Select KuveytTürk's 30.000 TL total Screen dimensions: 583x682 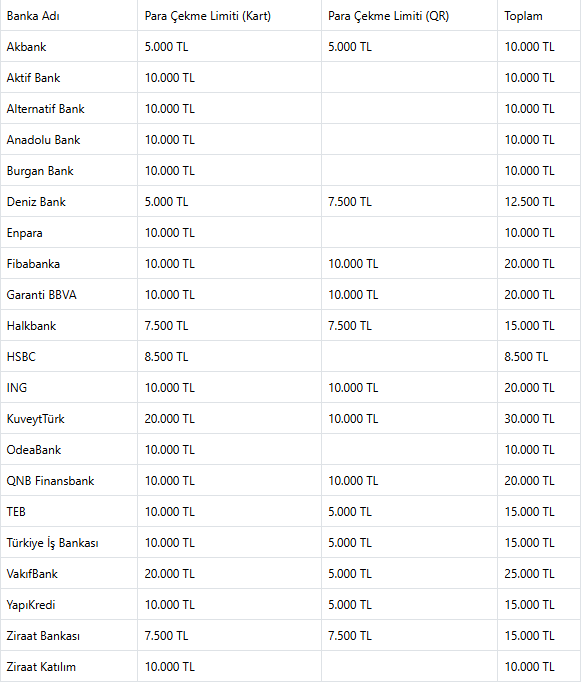pos(529,419)
